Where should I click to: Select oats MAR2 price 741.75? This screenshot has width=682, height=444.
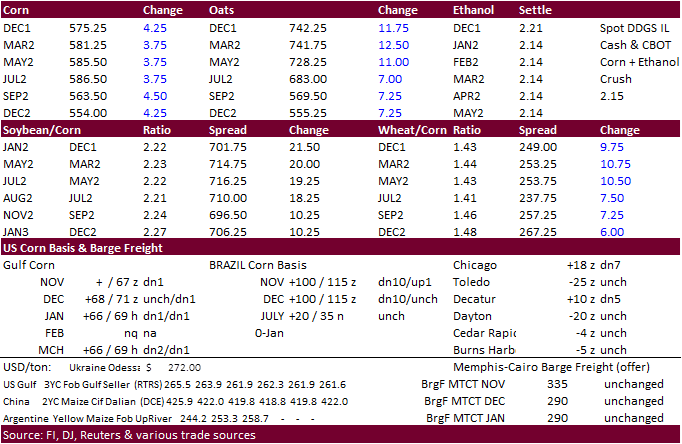pos(308,45)
